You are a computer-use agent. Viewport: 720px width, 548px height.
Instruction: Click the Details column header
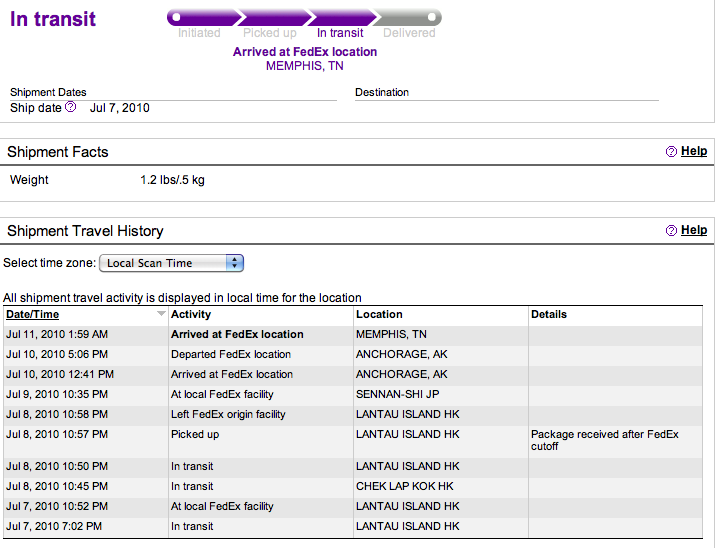(x=549, y=315)
